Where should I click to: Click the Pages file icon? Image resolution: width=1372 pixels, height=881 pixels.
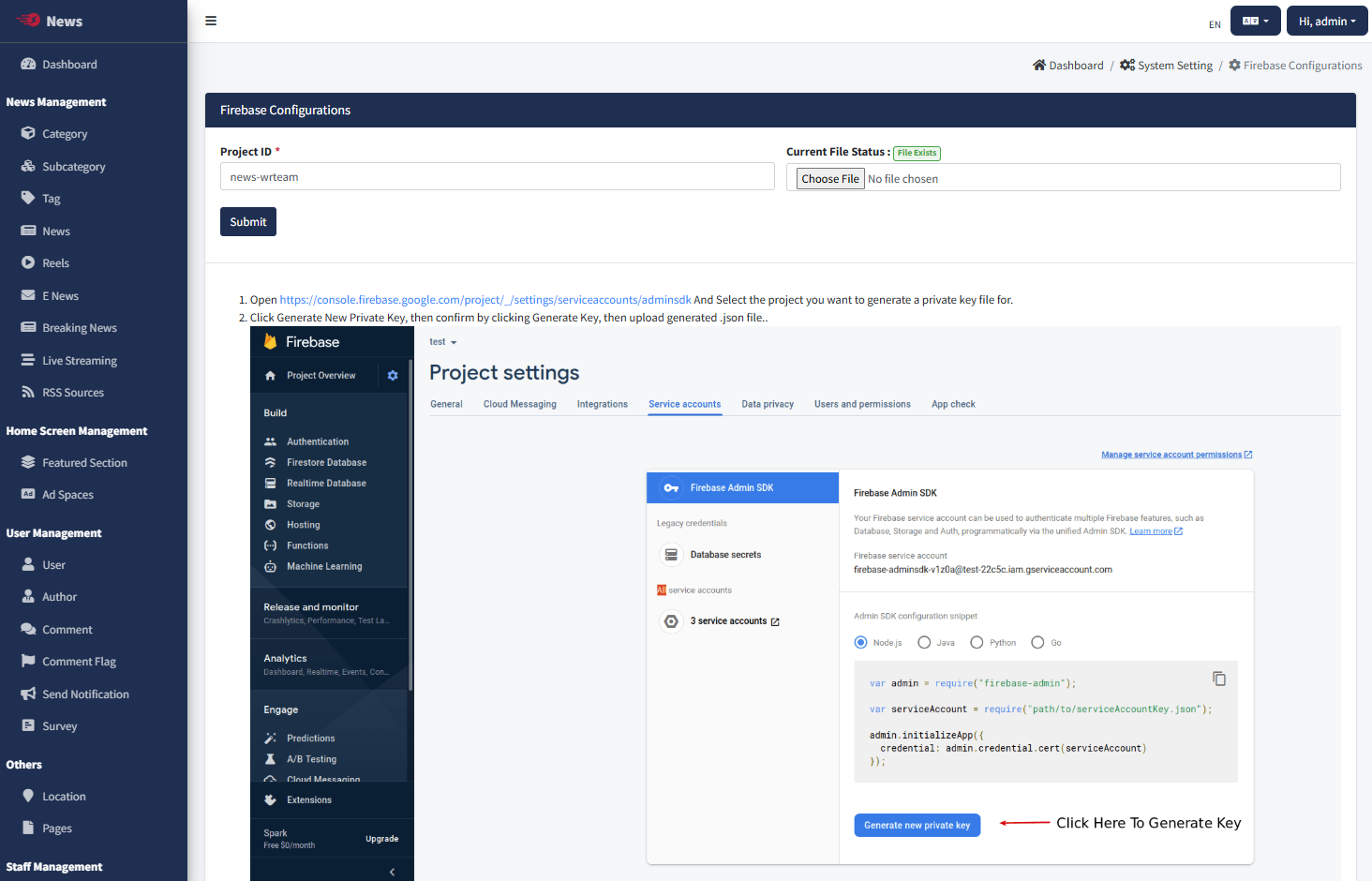tap(28, 828)
